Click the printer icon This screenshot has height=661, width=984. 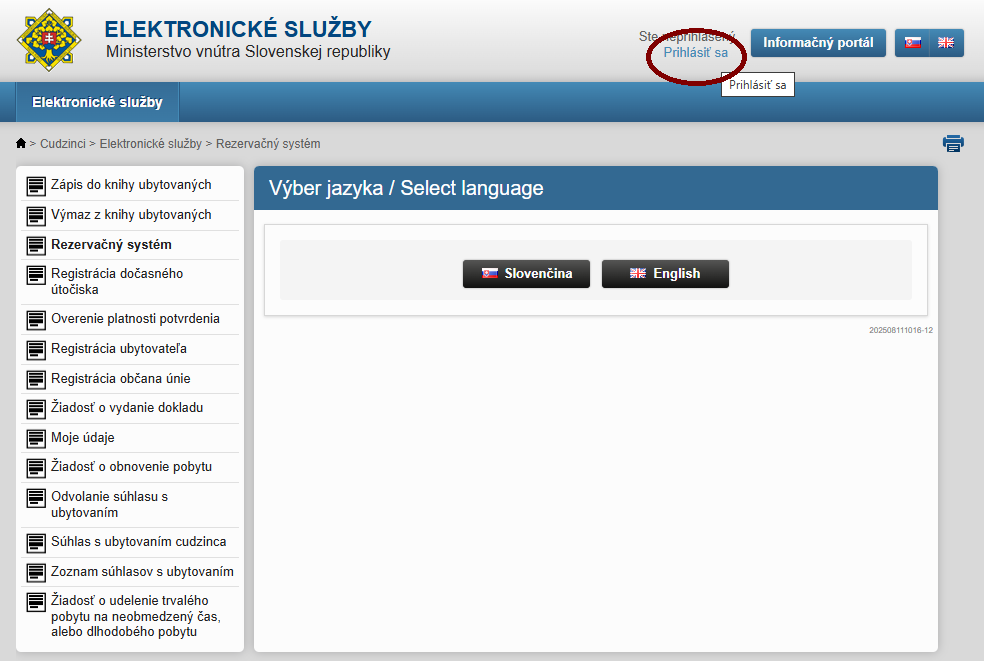tap(953, 144)
